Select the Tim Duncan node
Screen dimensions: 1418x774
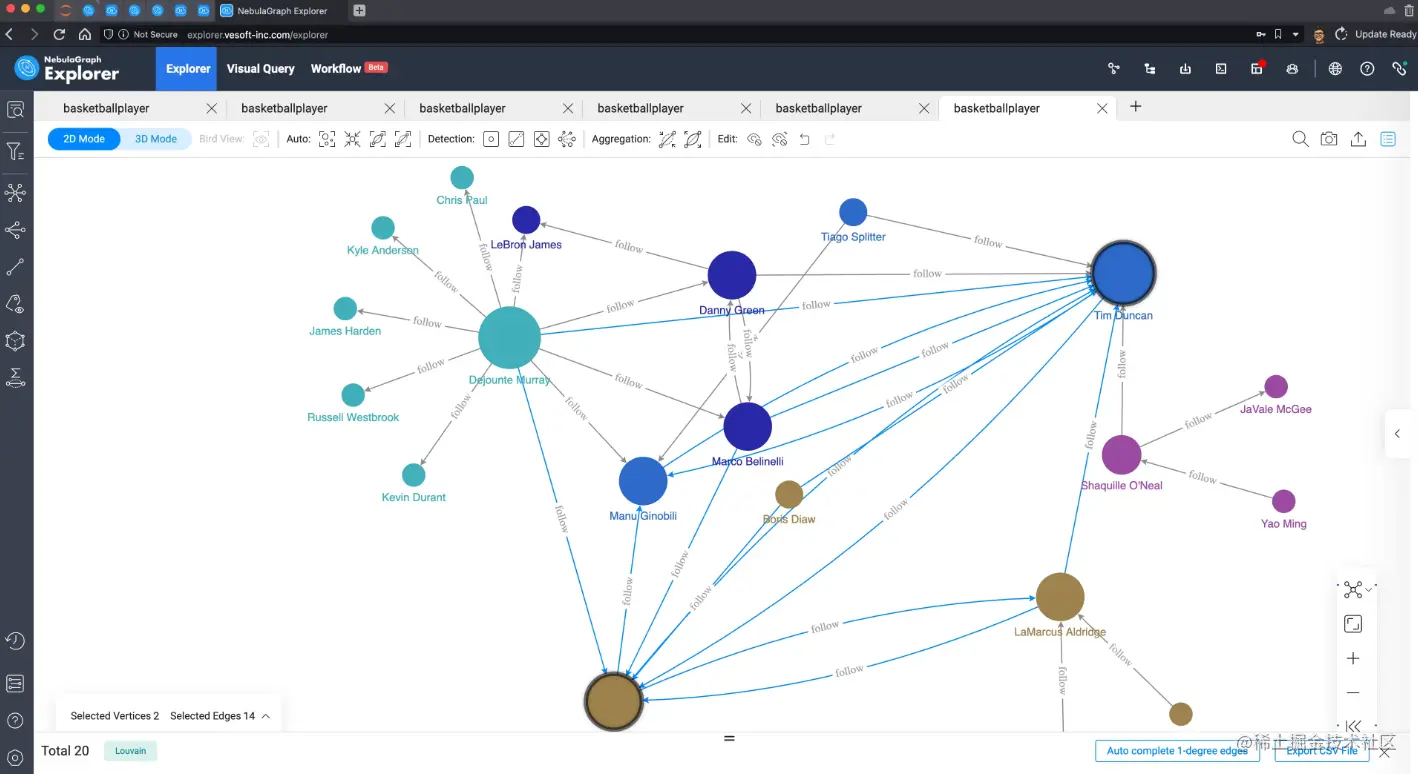[x=1124, y=272]
